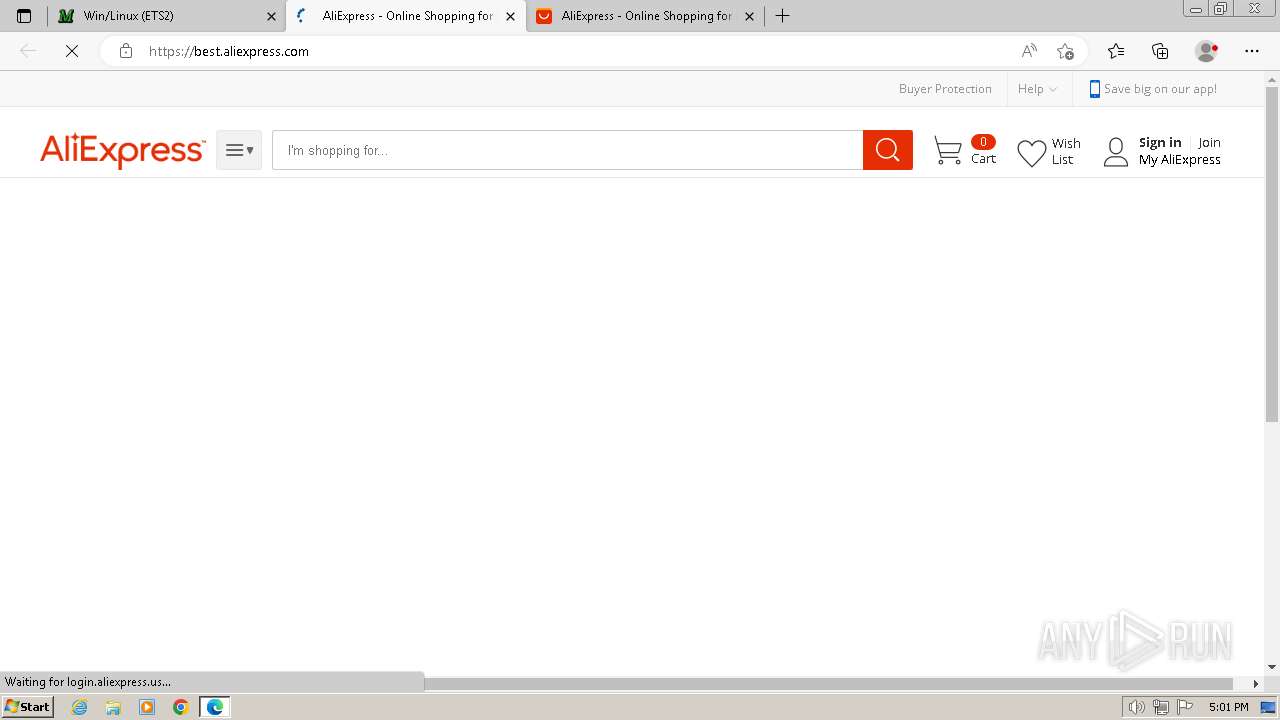This screenshot has width=1280, height=720.
Task: Open the shopping cart icon
Action: click(x=947, y=151)
